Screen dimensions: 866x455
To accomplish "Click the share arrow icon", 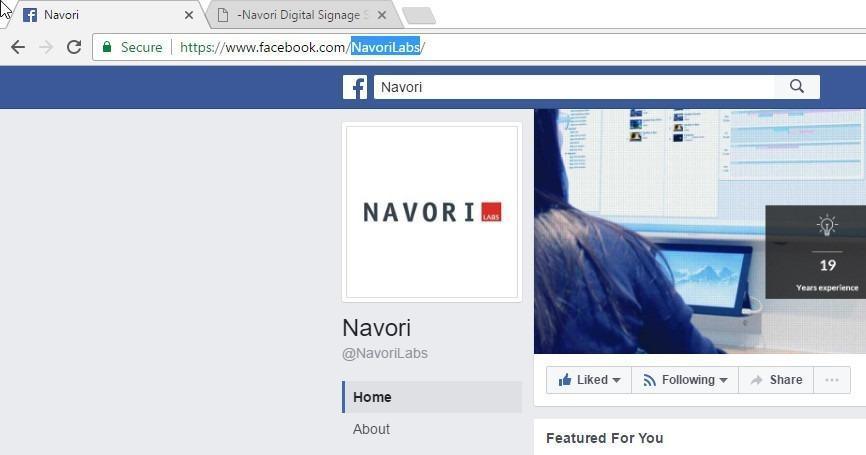I will coord(757,380).
